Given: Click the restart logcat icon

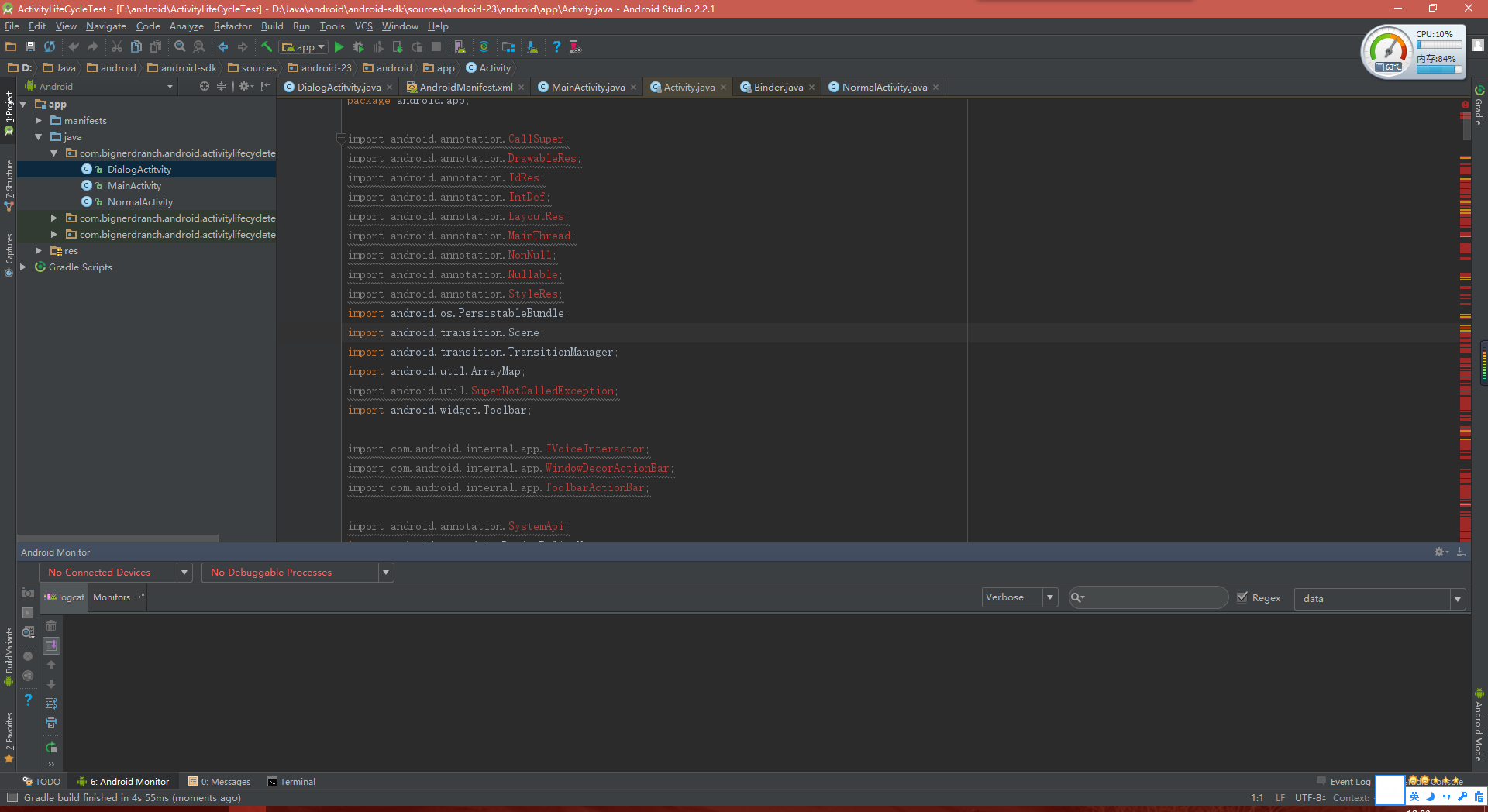Looking at the screenshot, I should 51,748.
